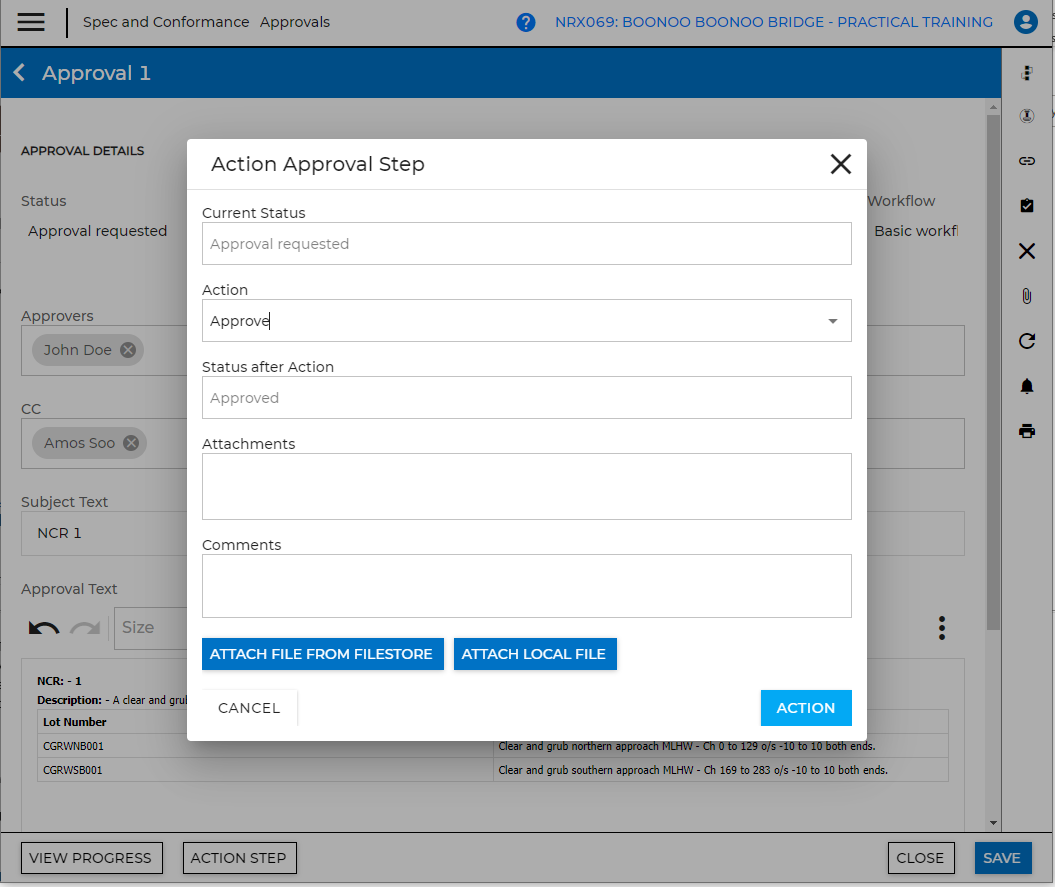1055x887 pixels.
Task: Expand the Action dropdown arrow
Action: [x=832, y=321]
